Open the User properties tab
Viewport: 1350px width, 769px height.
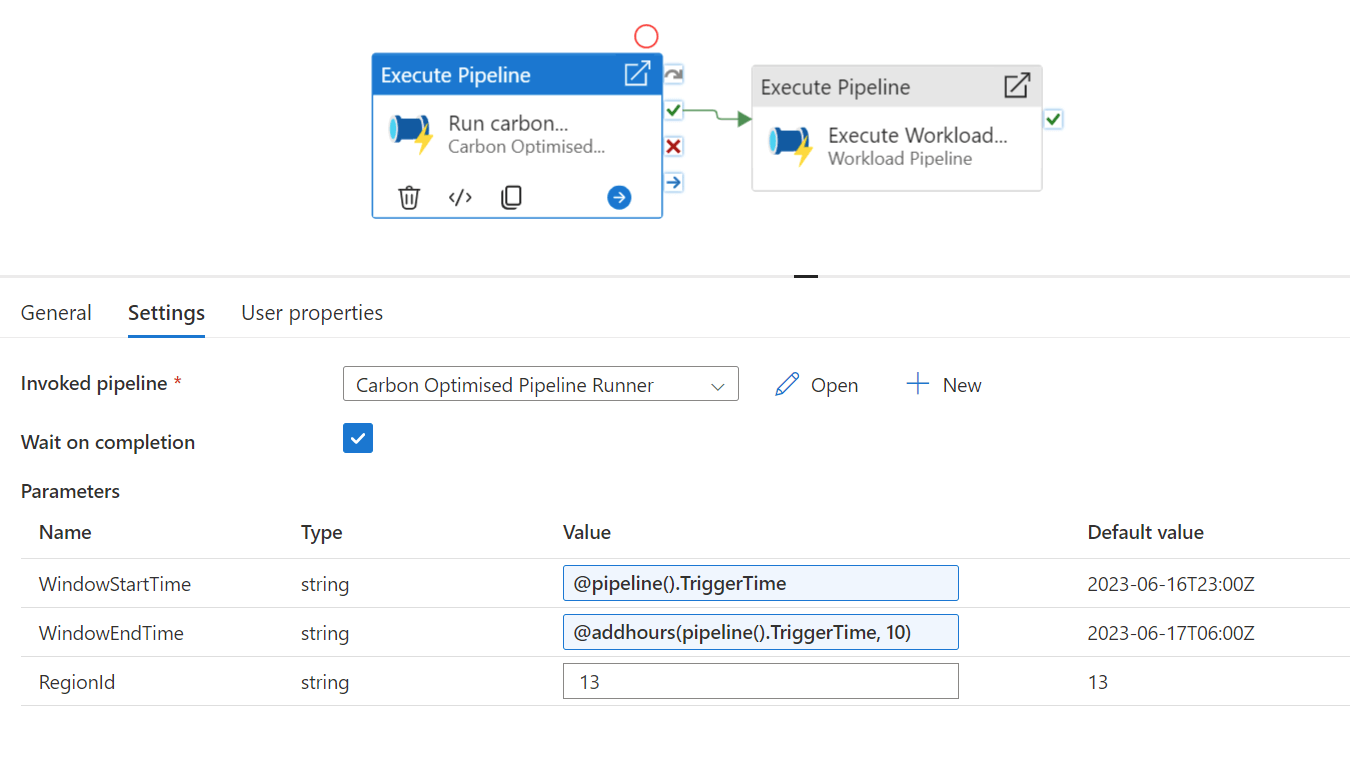312,313
